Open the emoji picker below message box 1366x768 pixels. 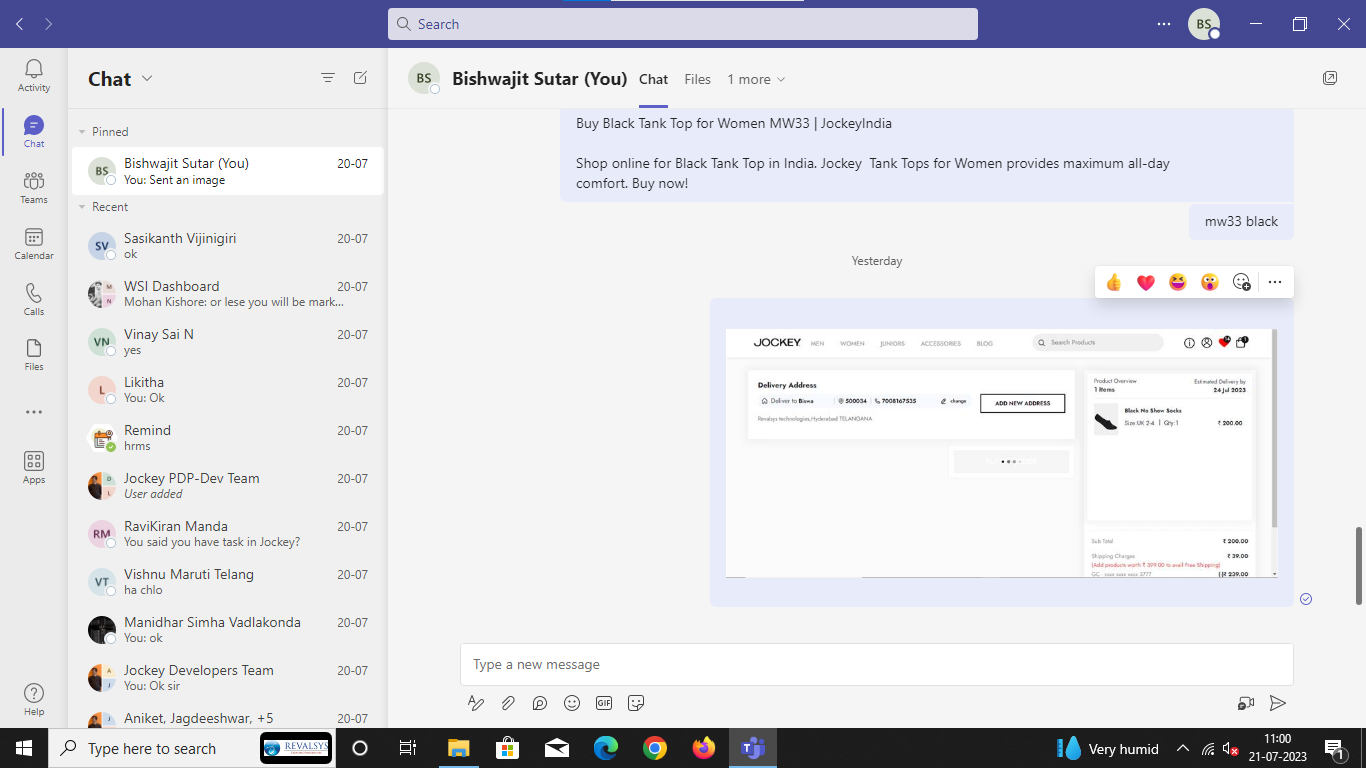572,703
